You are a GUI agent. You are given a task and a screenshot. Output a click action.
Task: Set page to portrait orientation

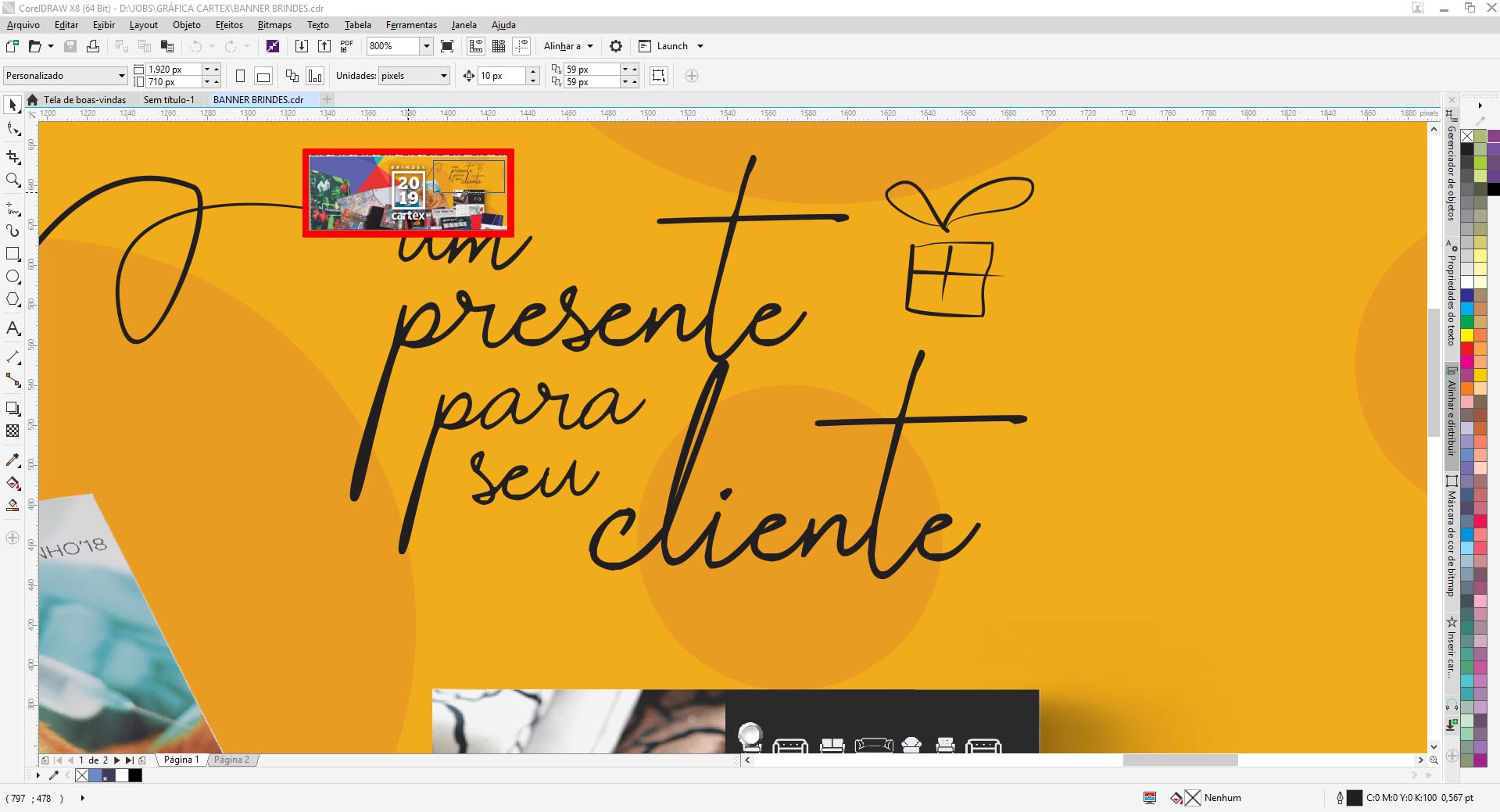(x=240, y=76)
